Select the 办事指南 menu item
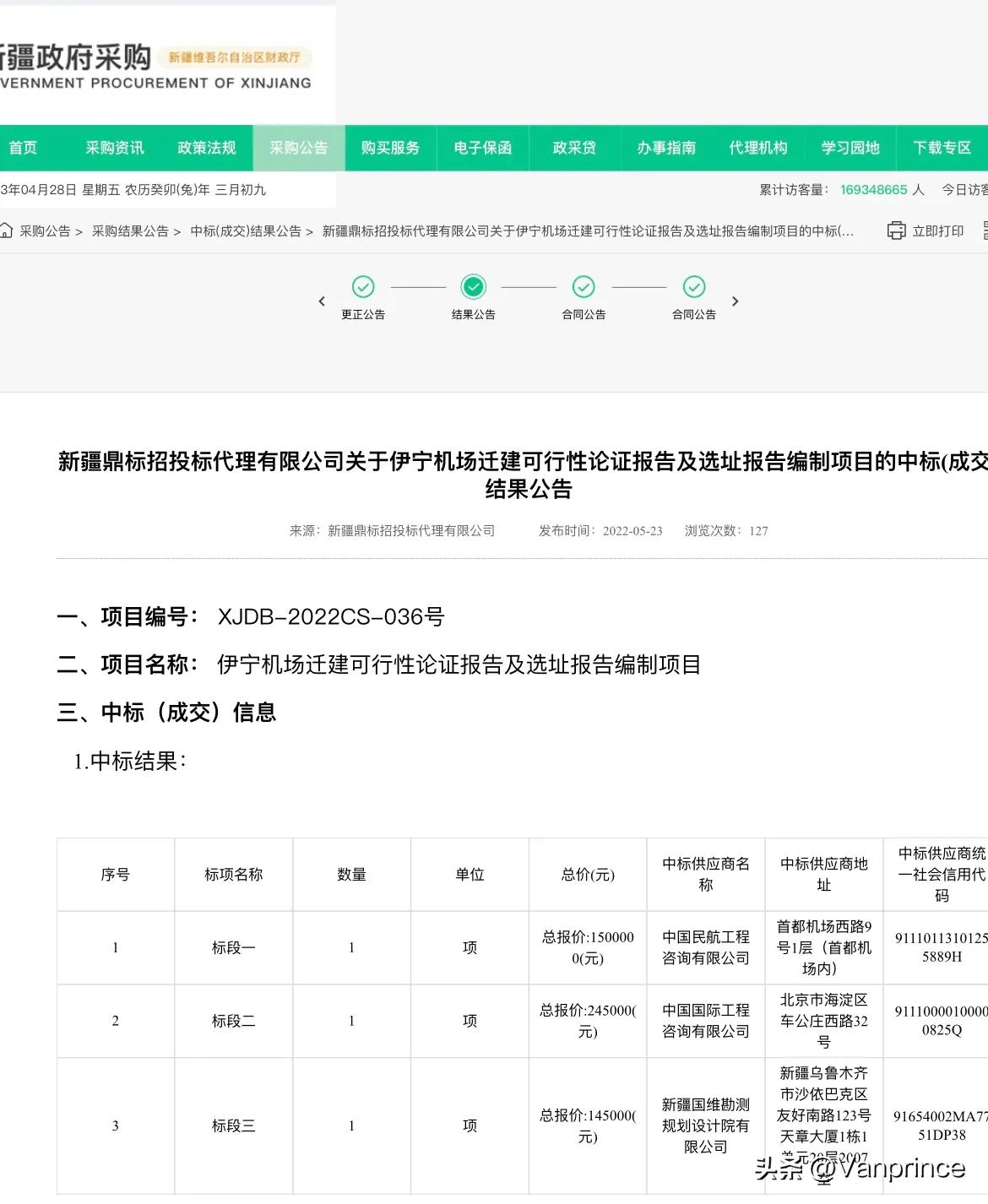Image resolution: width=988 pixels, height=1204 pixels. click(666, 148)
